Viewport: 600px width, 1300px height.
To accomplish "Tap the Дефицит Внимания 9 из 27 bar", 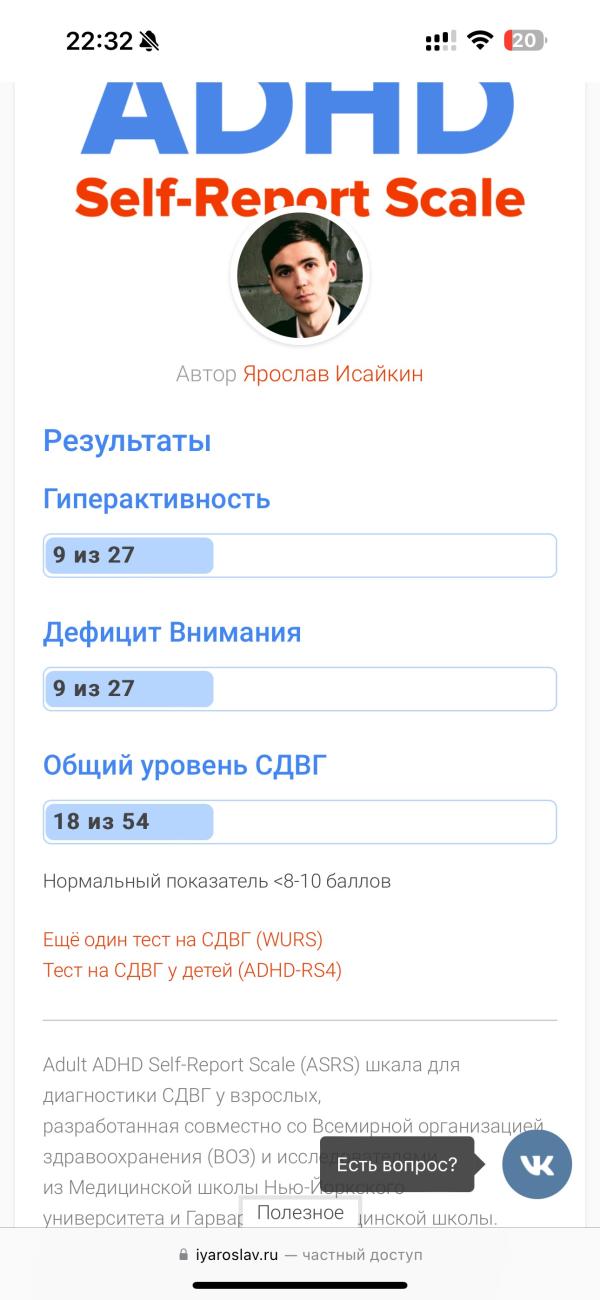I will click(x=300, y=689).
